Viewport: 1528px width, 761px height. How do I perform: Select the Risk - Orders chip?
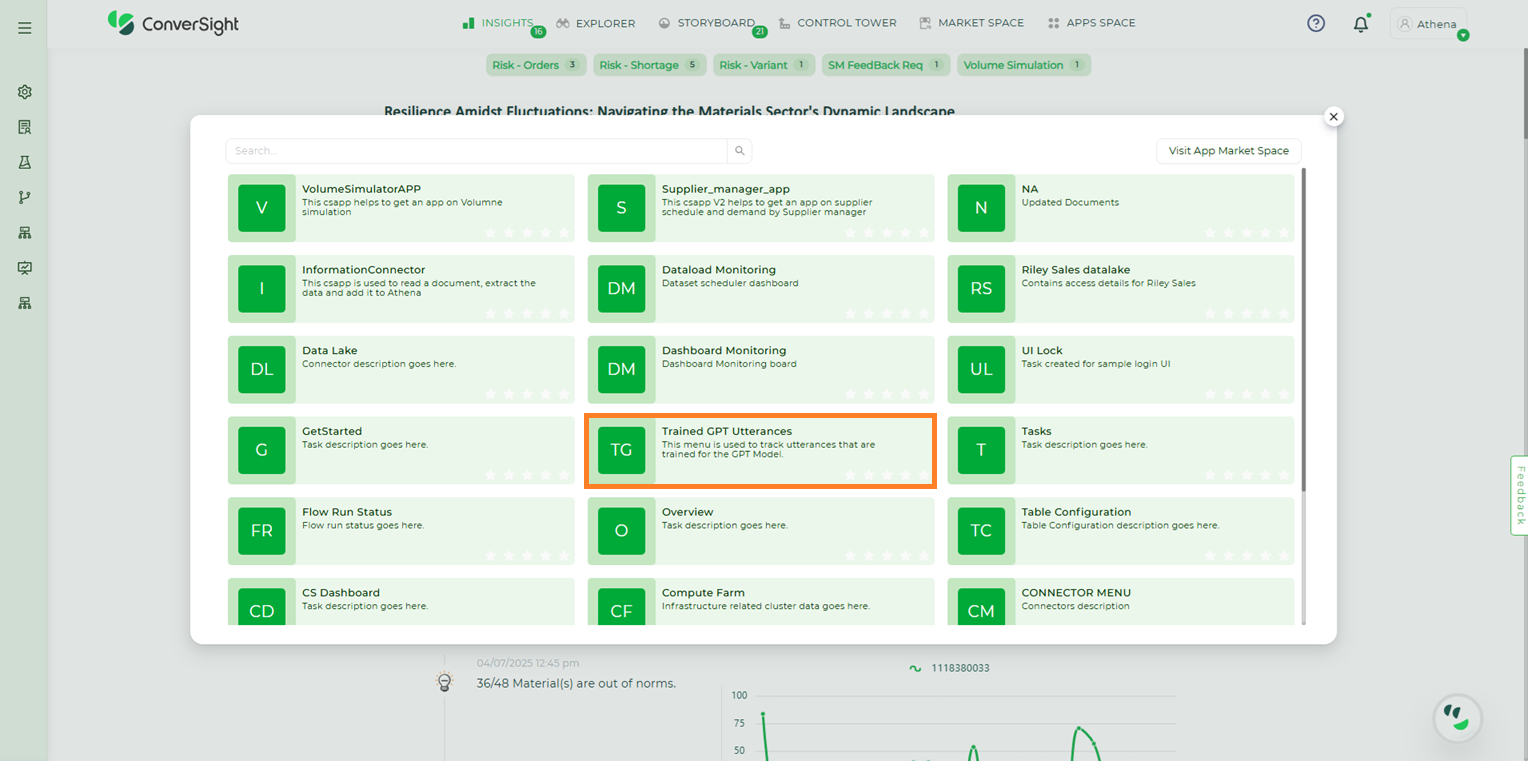point(536,65)
